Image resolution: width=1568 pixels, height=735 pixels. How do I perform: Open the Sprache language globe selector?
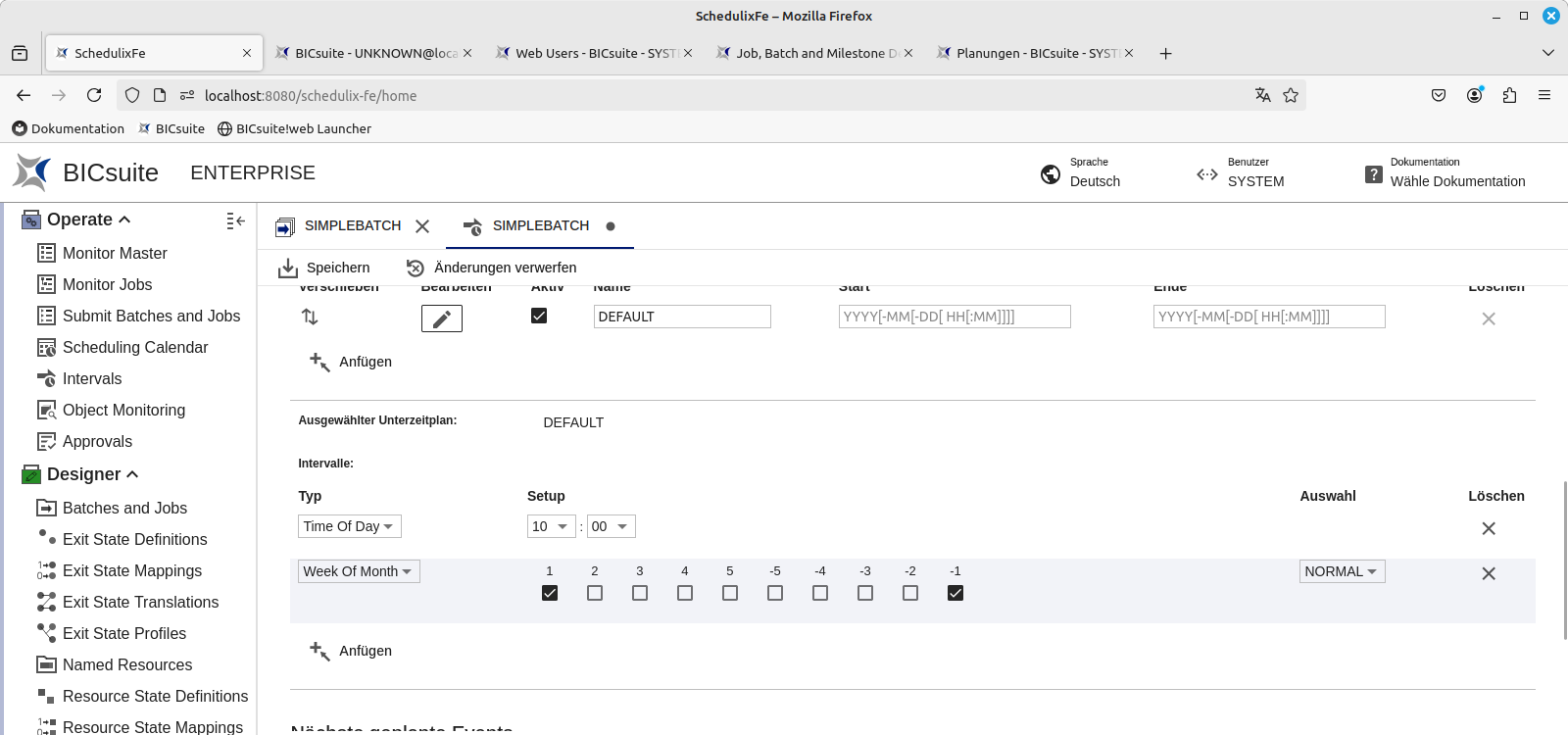(1051, 174)
